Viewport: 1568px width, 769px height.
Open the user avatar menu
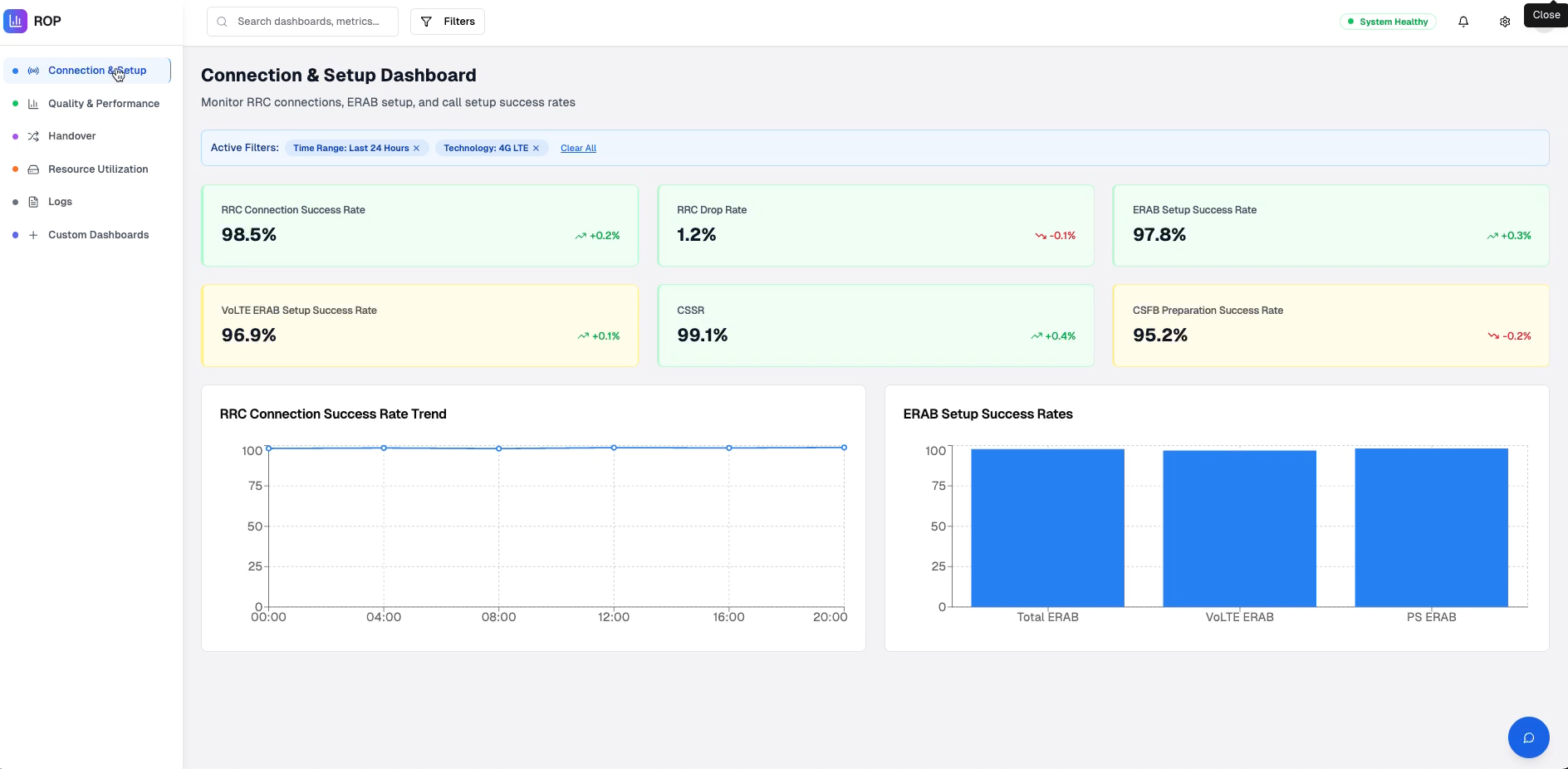coord(1546,22)
